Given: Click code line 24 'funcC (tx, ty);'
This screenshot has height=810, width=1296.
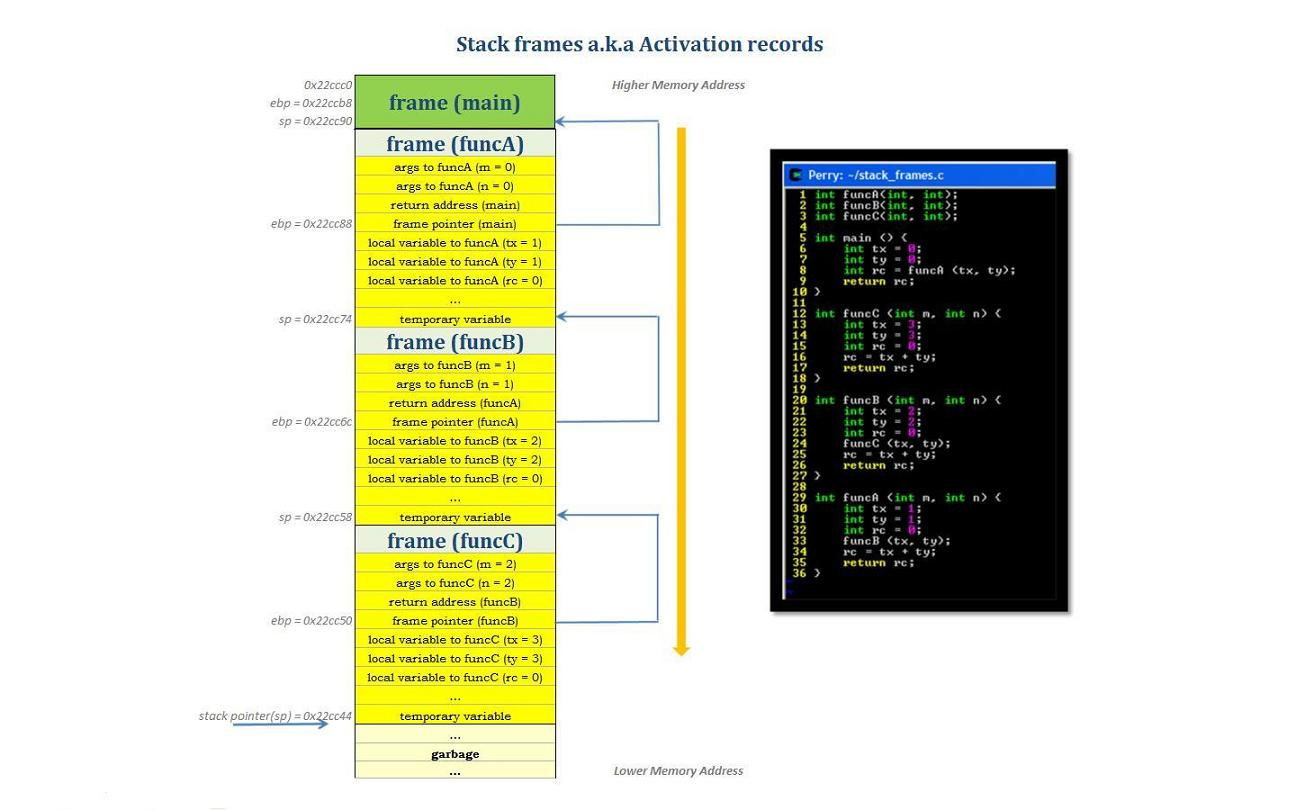Looking at the screenshot, I should pyautogui.click(x=896, y=444).
